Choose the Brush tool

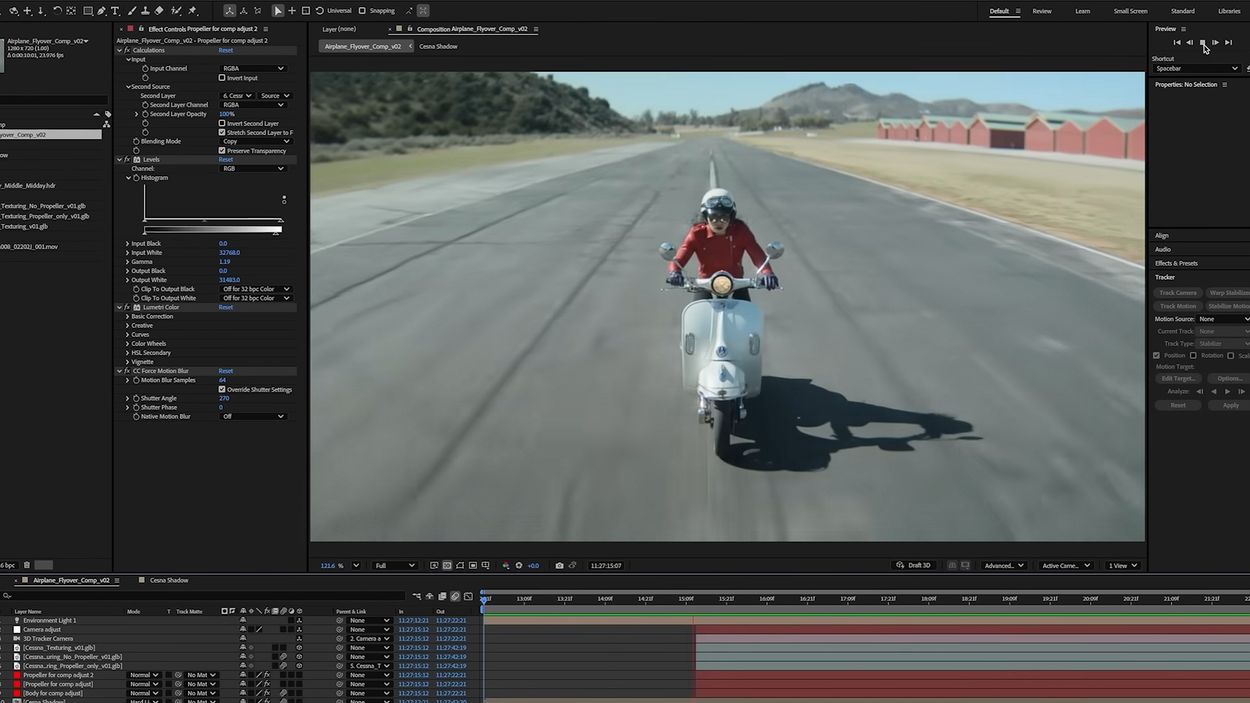point(132,10)
